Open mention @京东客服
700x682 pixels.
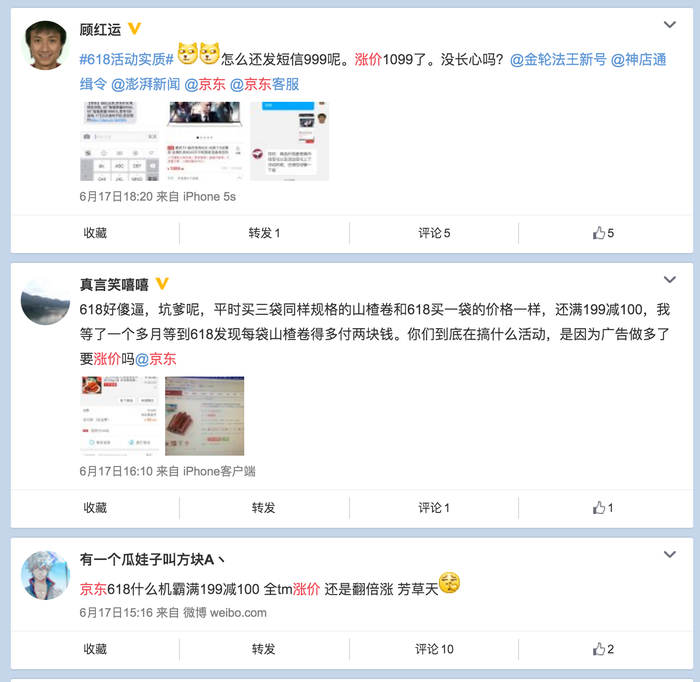click(x=264, y=84)
